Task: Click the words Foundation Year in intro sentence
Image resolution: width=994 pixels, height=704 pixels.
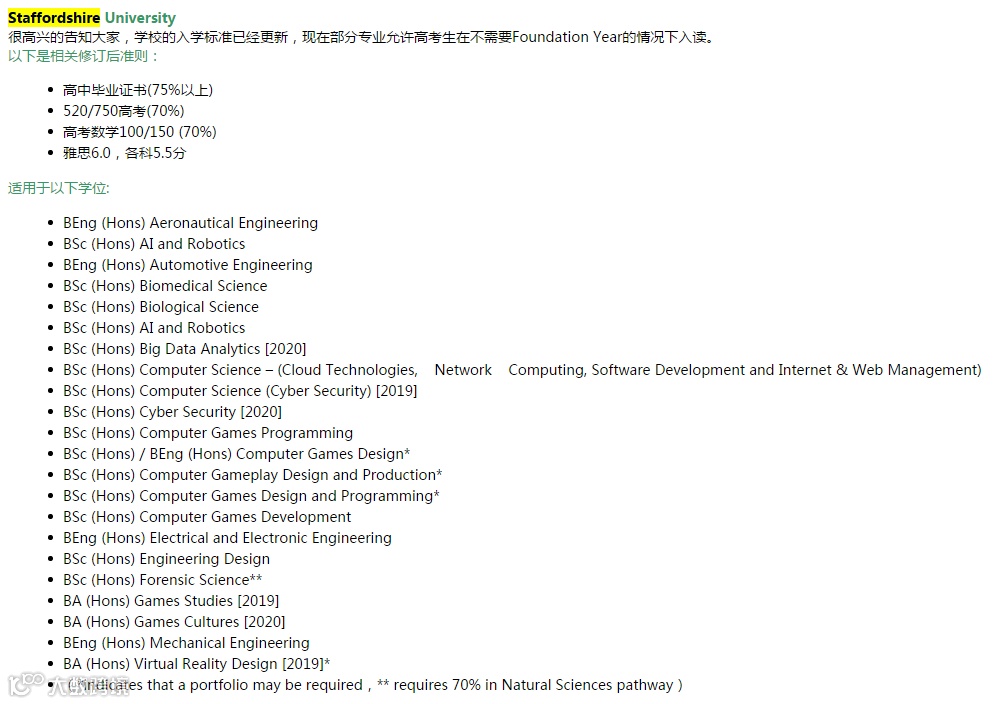Action: pyautogui.click(x=567, y=37)
